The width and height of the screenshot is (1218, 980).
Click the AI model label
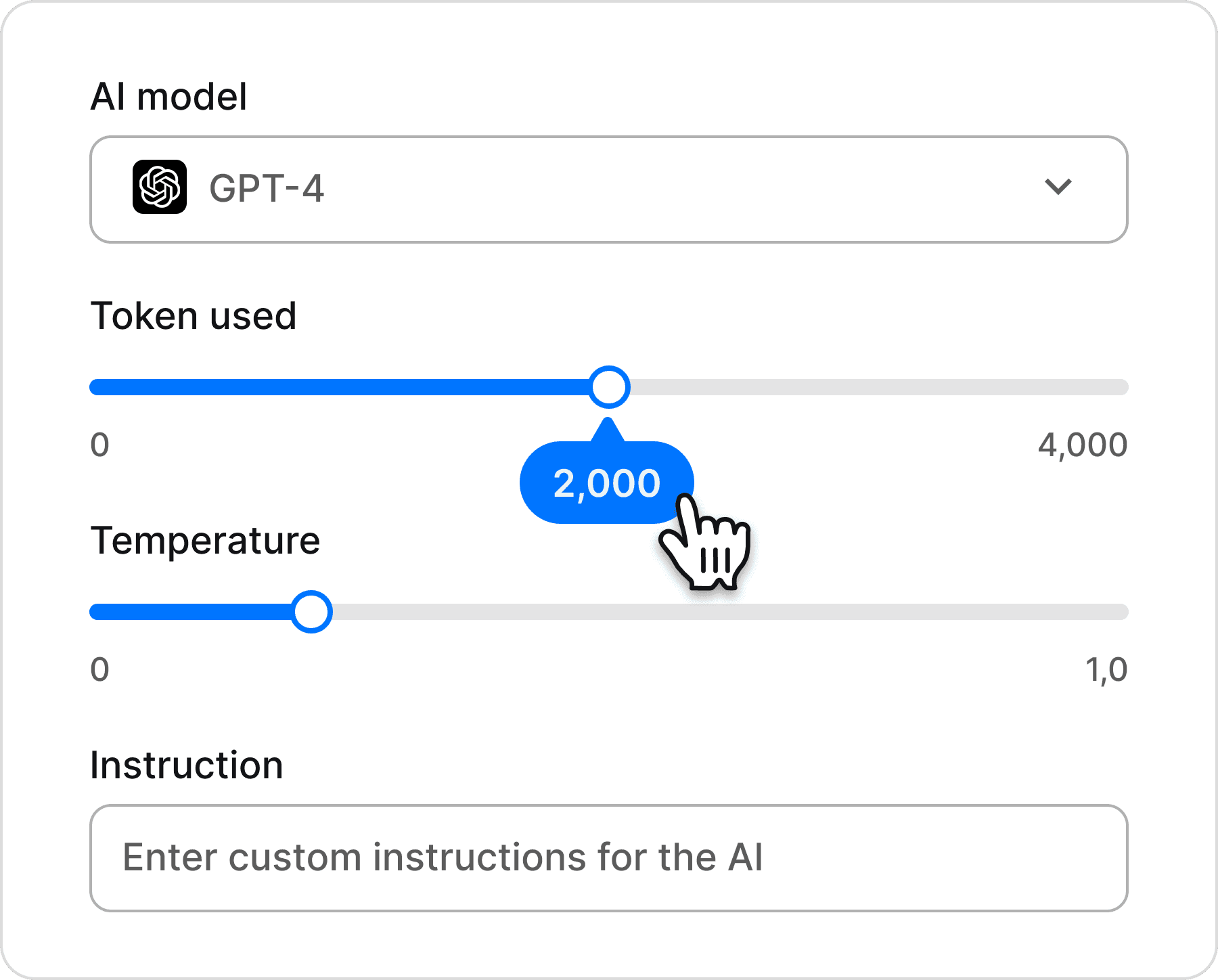[168, 96]
